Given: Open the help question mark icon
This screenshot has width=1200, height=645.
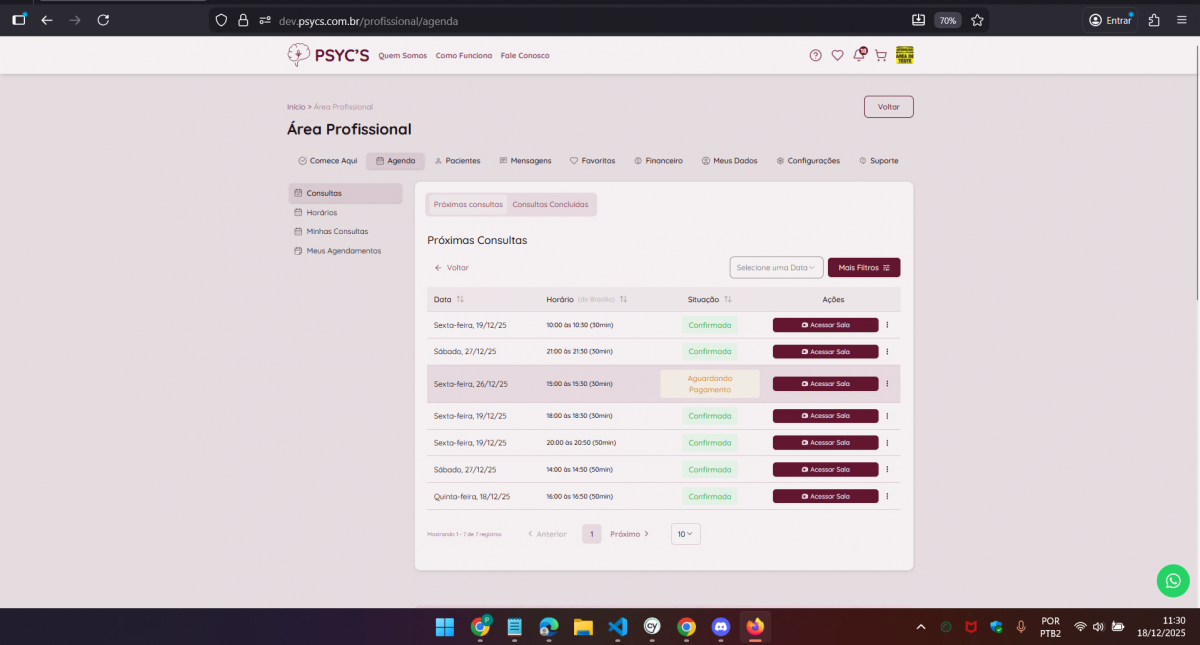Looking at the screenshot, I should 816,56.
